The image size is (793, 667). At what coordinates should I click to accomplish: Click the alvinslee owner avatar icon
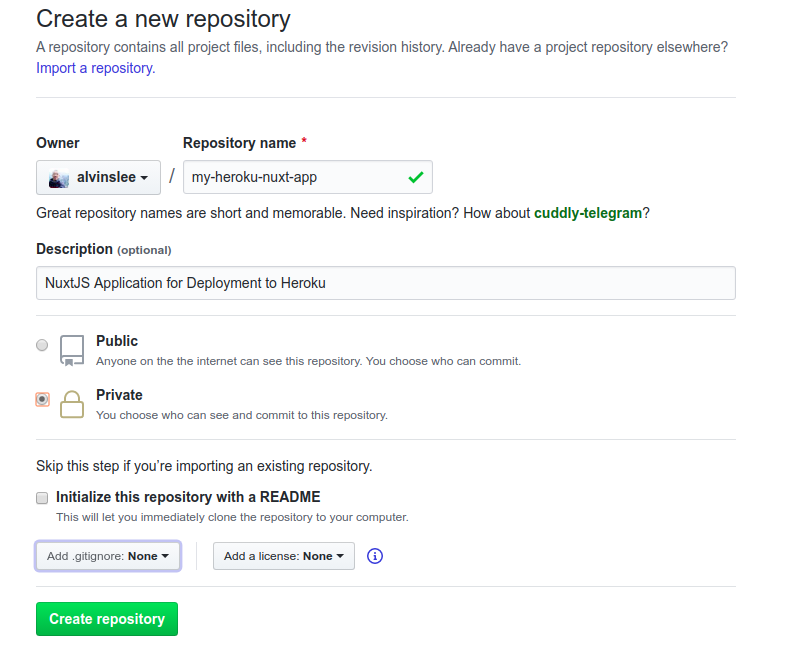[59, 178]
